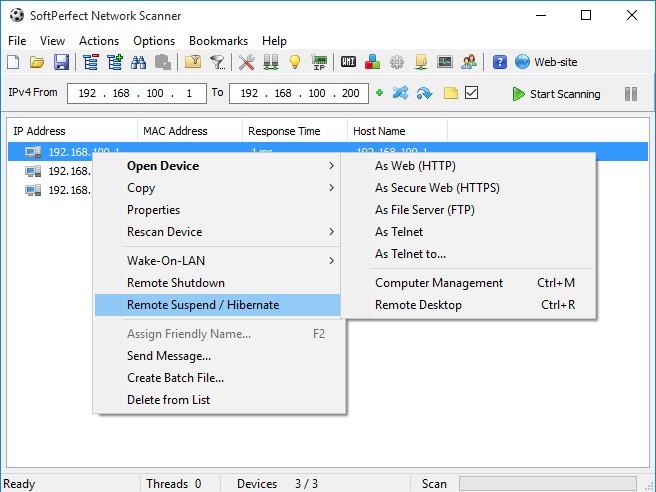Click Start Scanning

[x=556, y=94]
